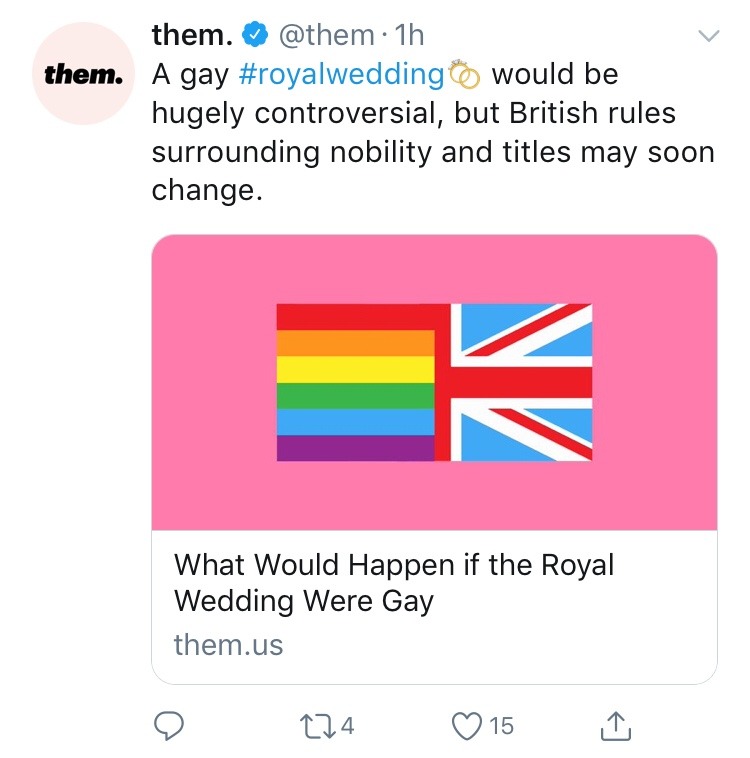Click the them. display name

192,36
